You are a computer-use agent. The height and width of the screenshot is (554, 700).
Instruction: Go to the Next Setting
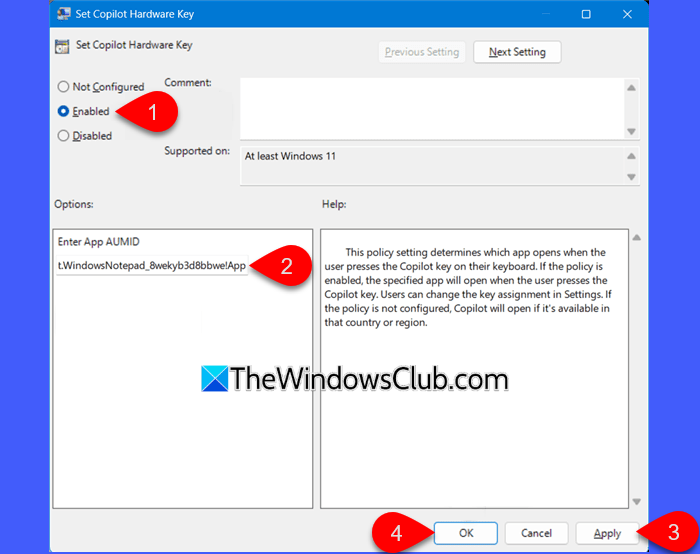[x=517, y=52]
